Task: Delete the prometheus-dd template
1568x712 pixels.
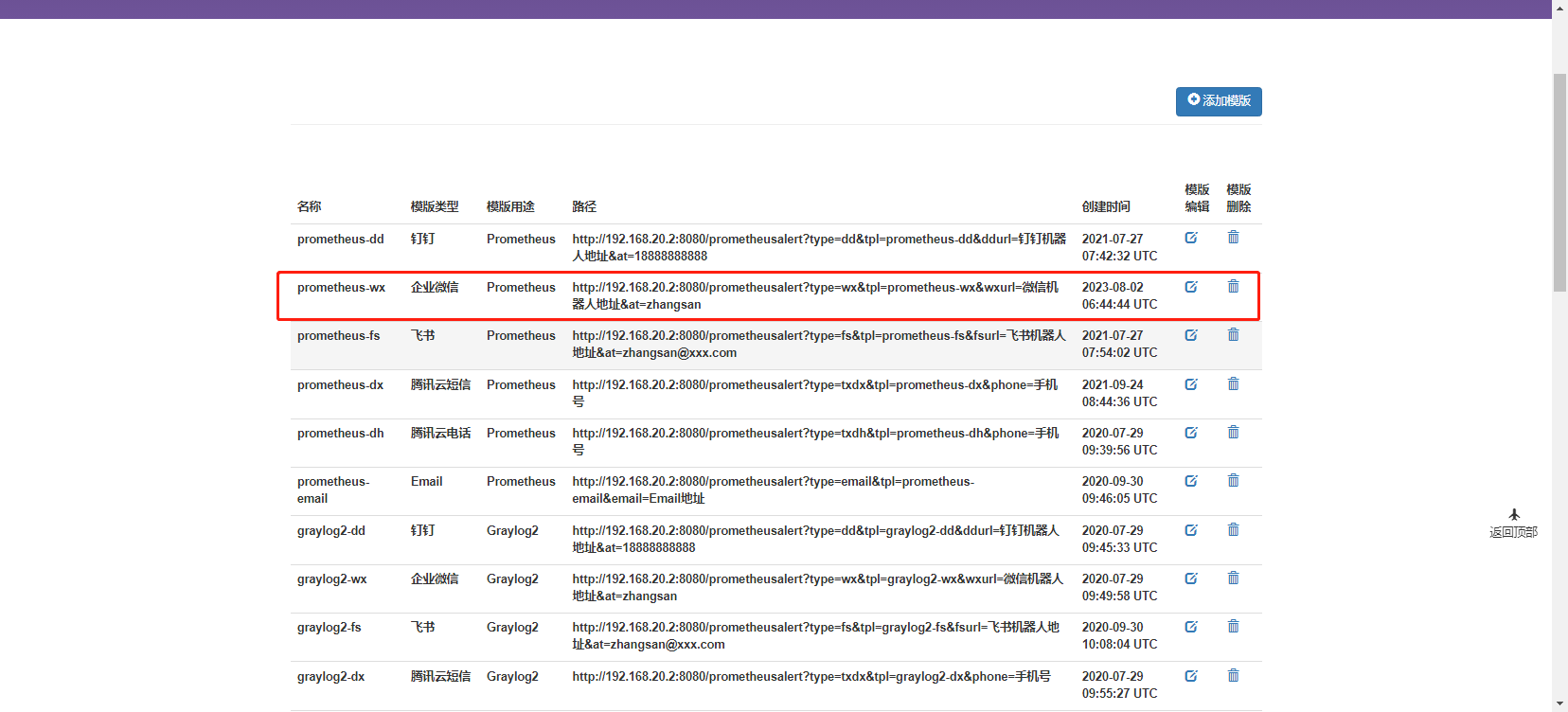Action: (x=1233, y=238)
